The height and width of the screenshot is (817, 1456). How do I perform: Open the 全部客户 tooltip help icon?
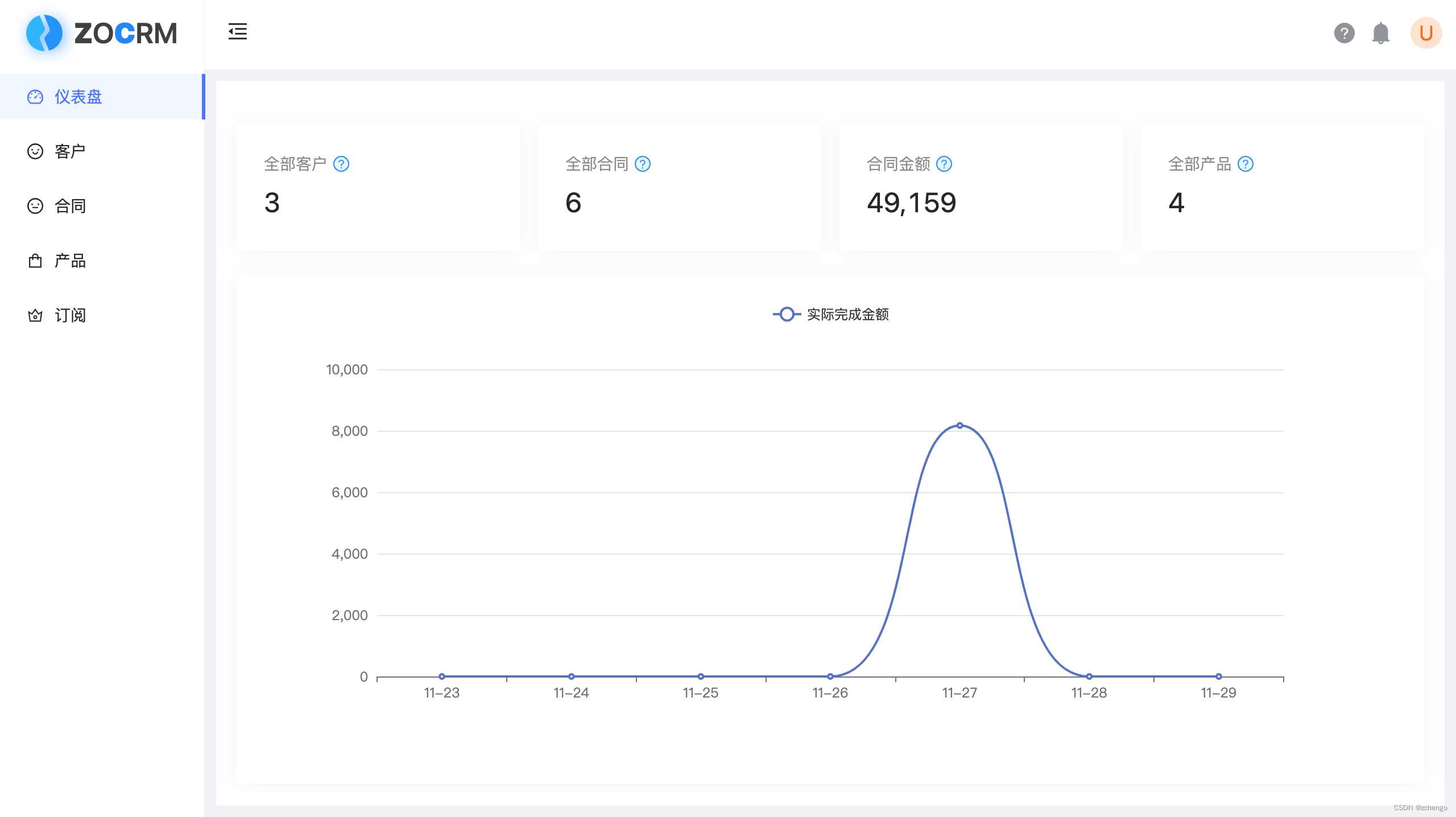[341, 164]
